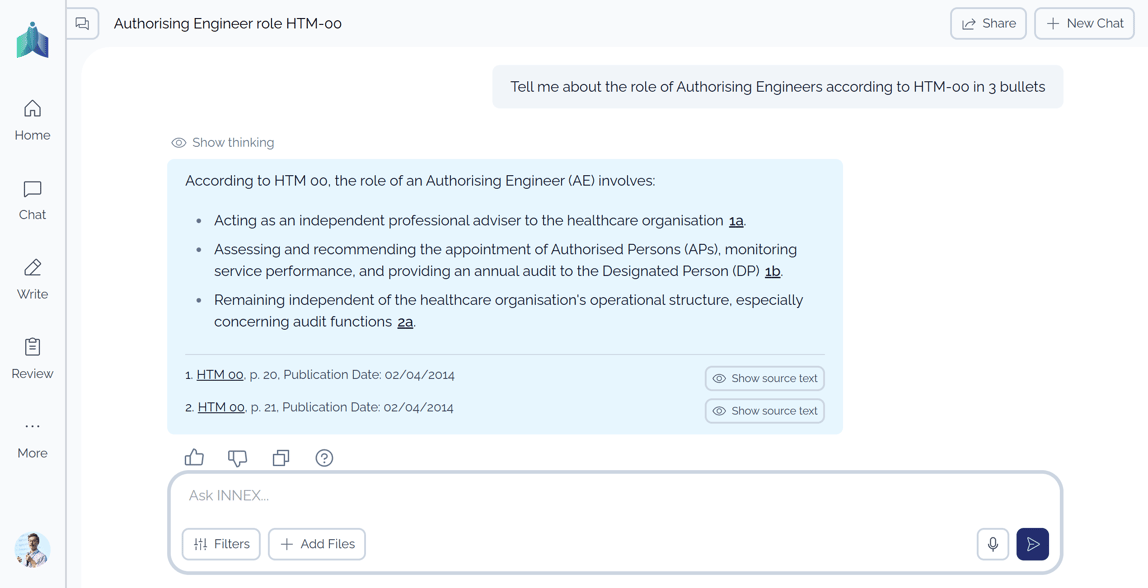Give the response a thumbs down

point(237,458)
